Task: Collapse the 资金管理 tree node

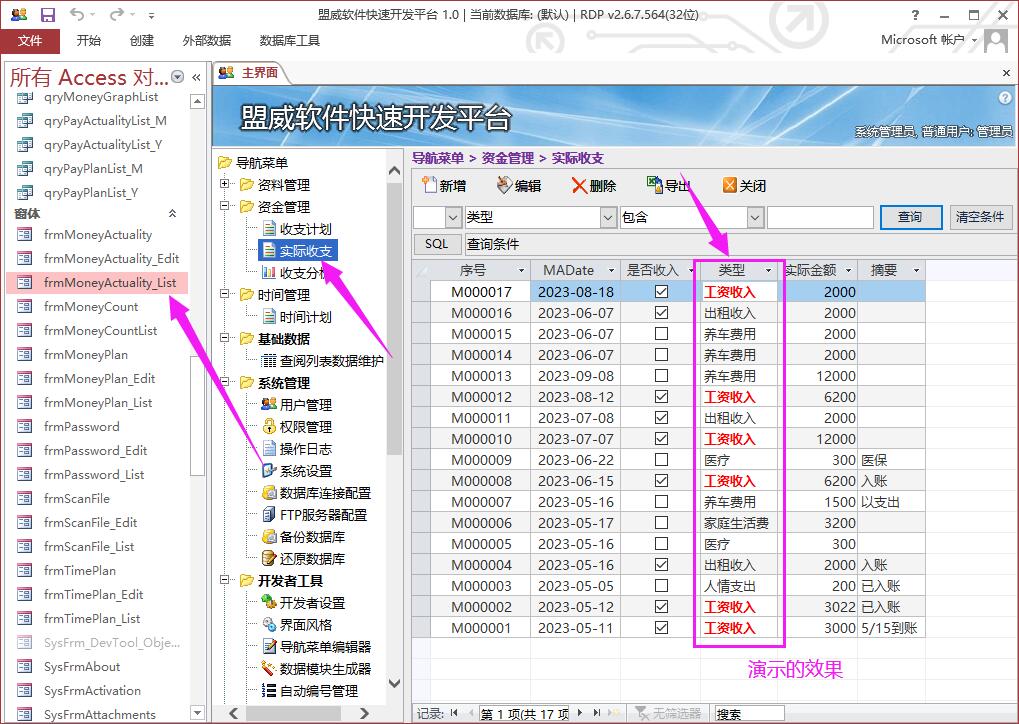Action: click(224, 206)
